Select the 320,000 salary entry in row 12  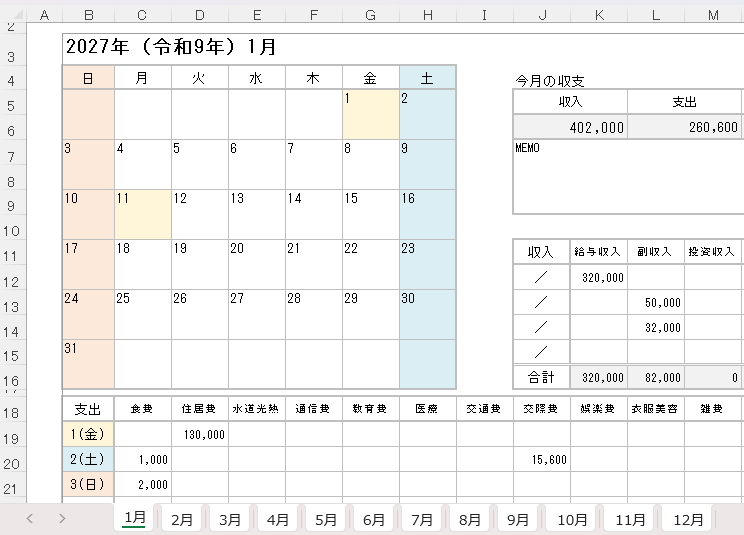pyautogui.click(x=598, y=277)
